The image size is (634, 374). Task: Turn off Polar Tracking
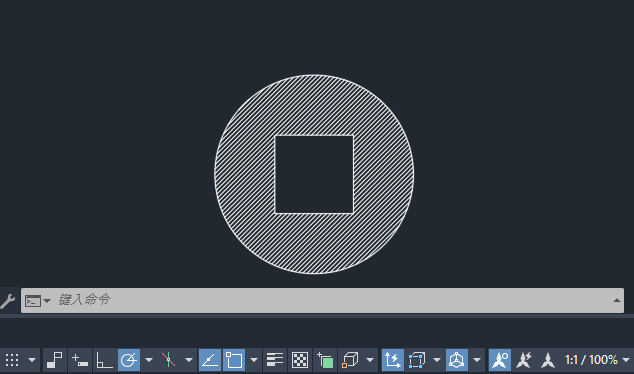[x=129, y=360]
